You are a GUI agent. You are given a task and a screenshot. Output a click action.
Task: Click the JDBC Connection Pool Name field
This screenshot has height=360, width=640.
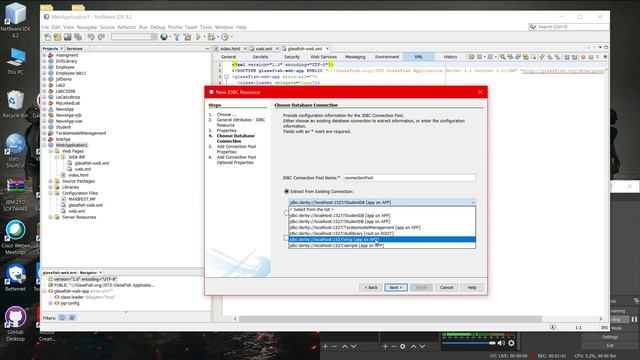point(409,178)
